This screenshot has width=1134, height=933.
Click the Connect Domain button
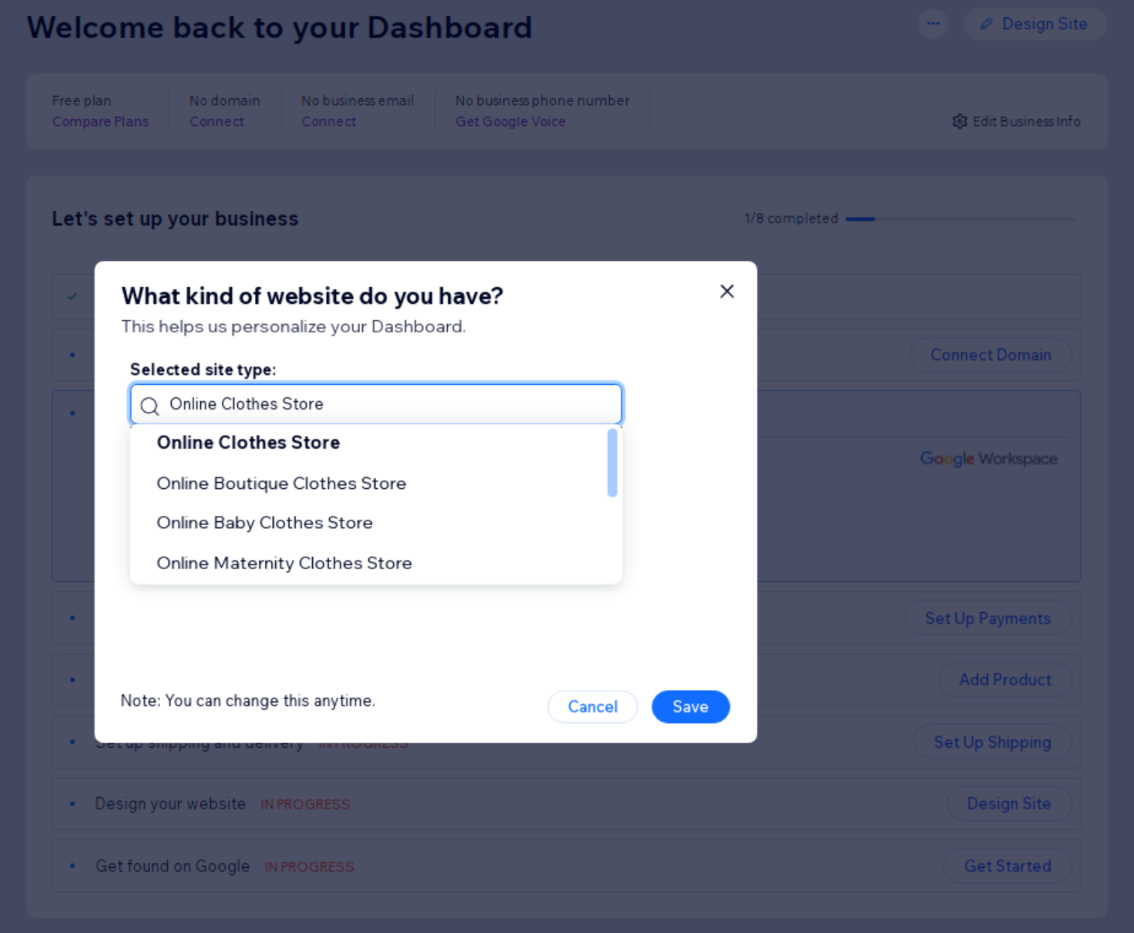[990, 355]
